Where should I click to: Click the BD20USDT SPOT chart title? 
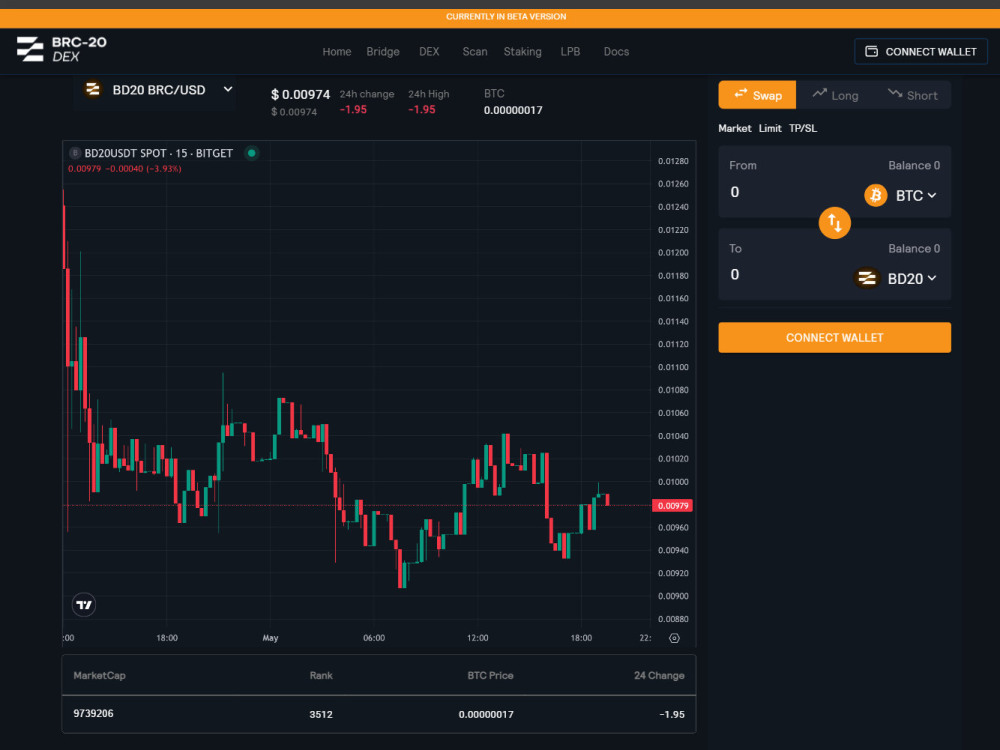(158, 153)
